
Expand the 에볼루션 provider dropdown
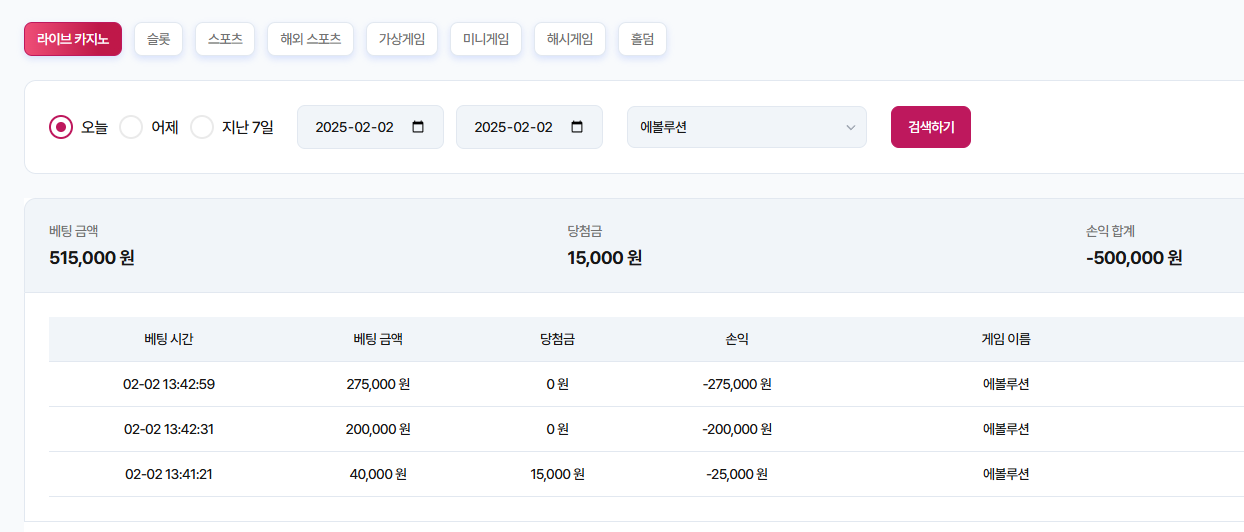click(x=747, y=127)
